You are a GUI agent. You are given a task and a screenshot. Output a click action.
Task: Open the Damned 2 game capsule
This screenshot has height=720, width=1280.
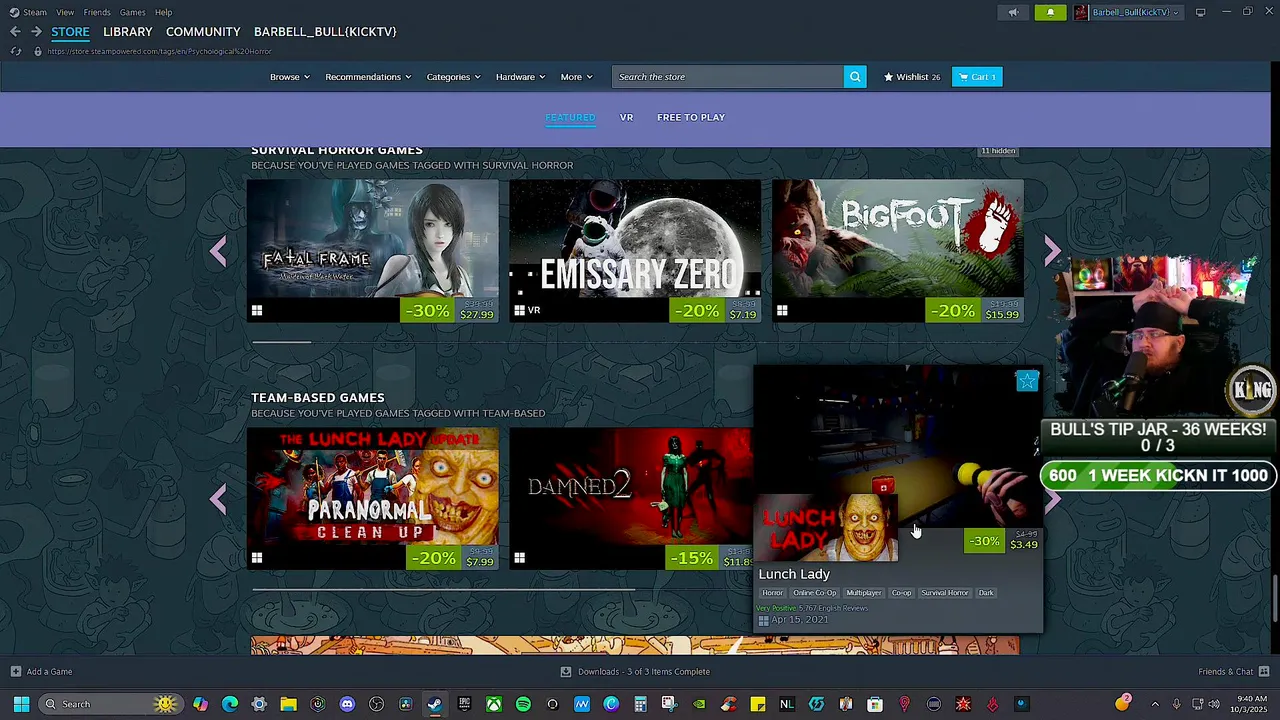point(631,499)
